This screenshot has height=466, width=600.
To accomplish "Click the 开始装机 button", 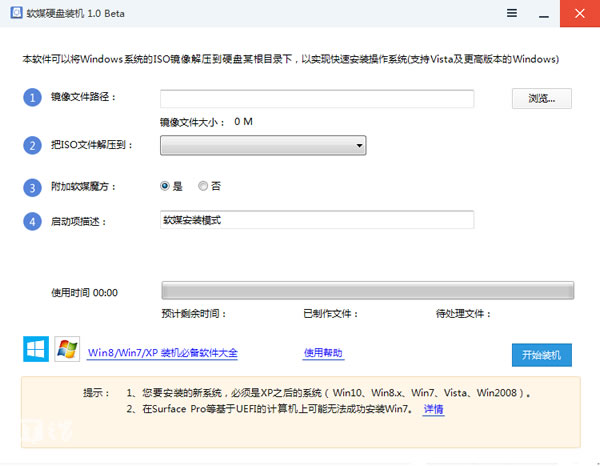I will click(542, 355).
